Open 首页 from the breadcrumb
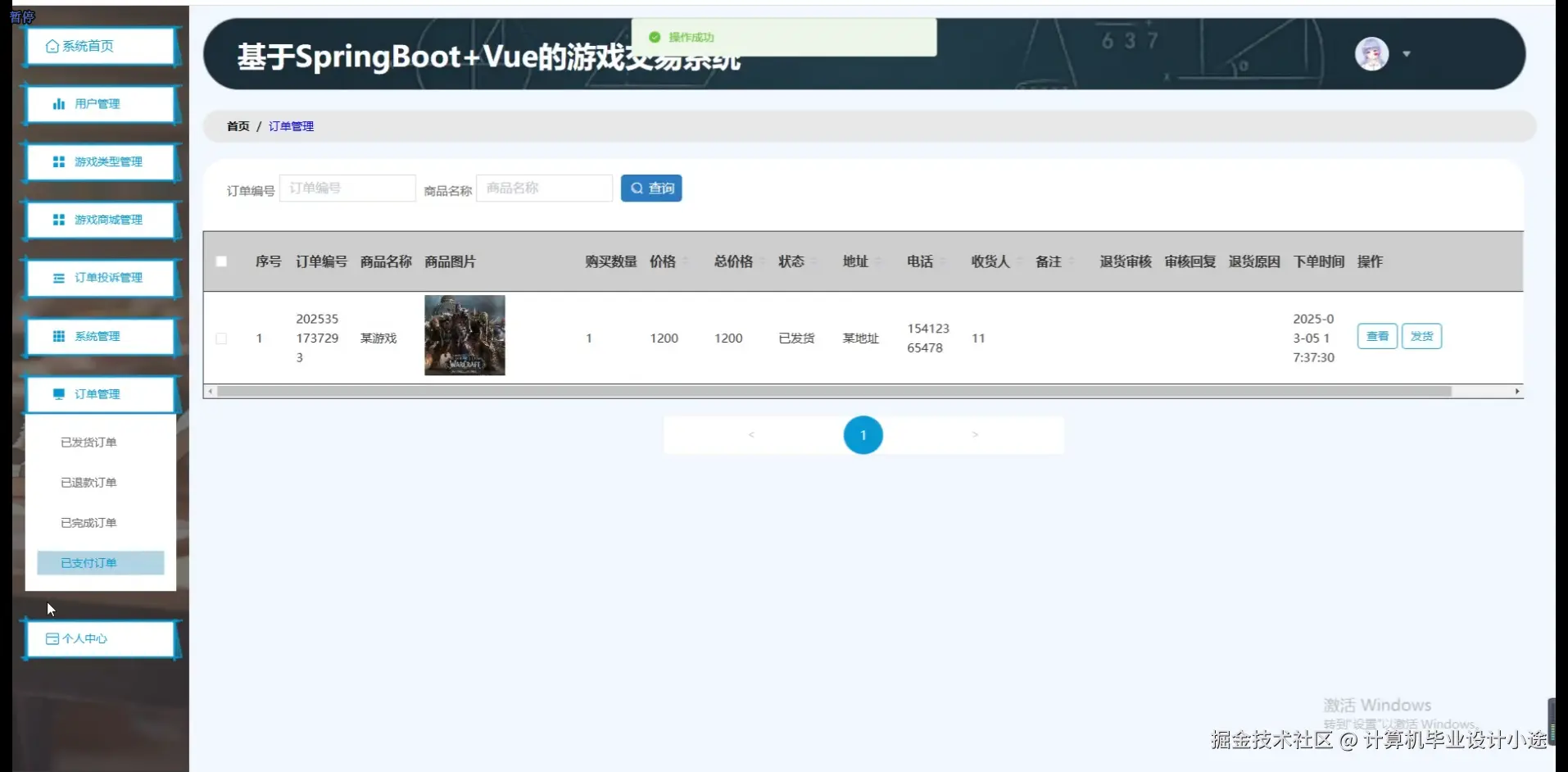1568x772 pixels. (238, 125)
